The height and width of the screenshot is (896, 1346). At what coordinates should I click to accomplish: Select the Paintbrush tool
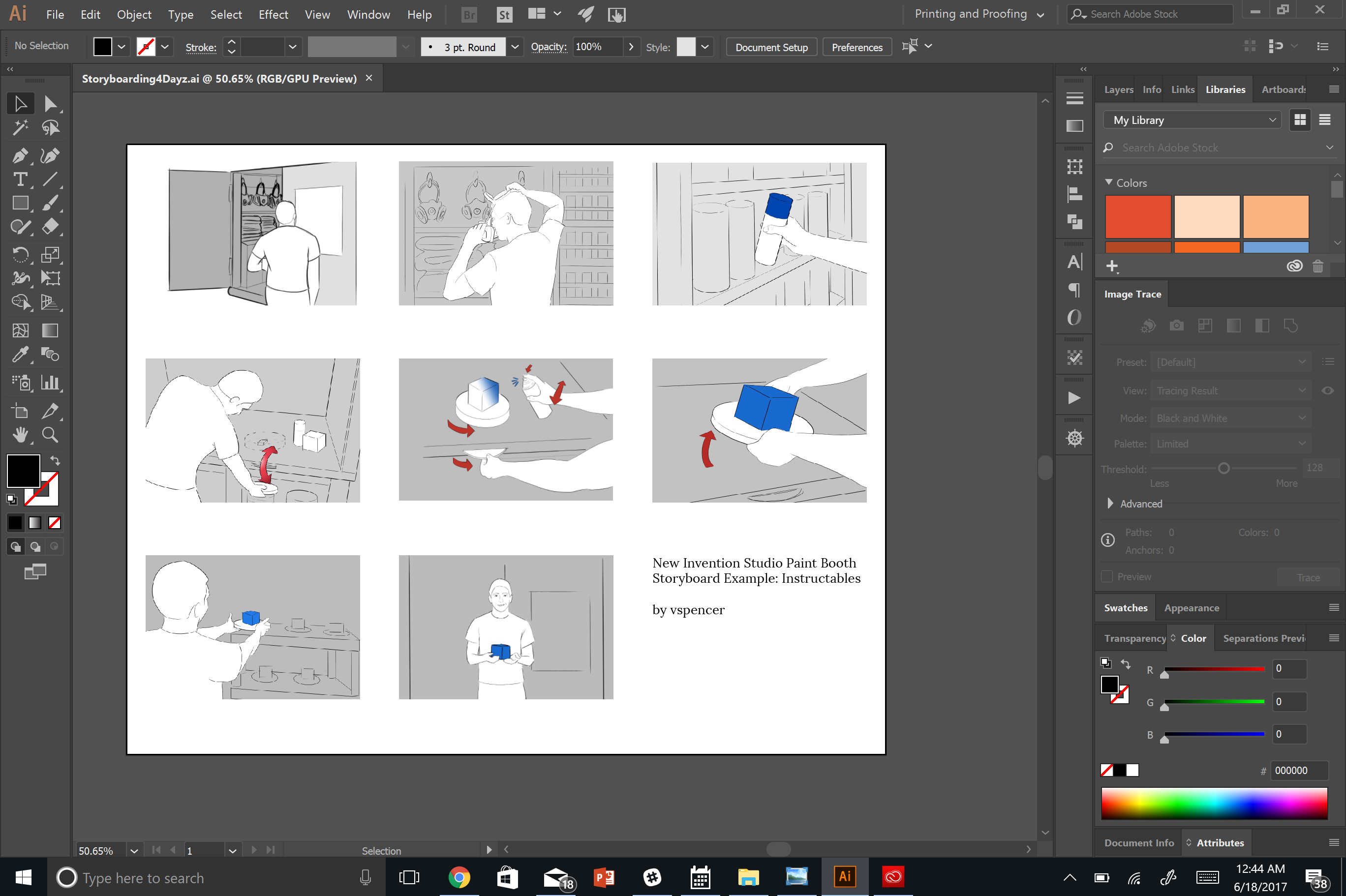pos(50,203)
